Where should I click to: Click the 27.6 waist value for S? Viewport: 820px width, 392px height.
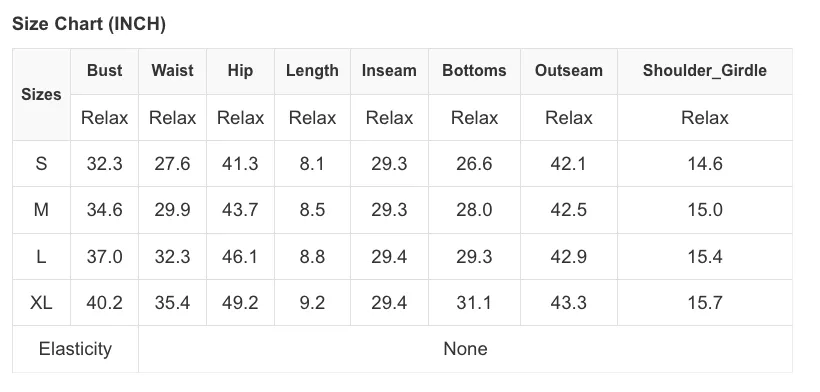pyautogui.click(x=173, y=164)
